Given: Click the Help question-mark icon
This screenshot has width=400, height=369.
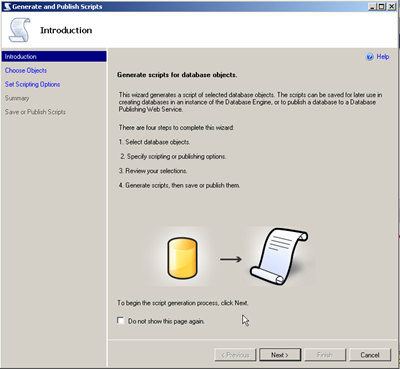Looking at the screenshot, I should pos(370,57).
